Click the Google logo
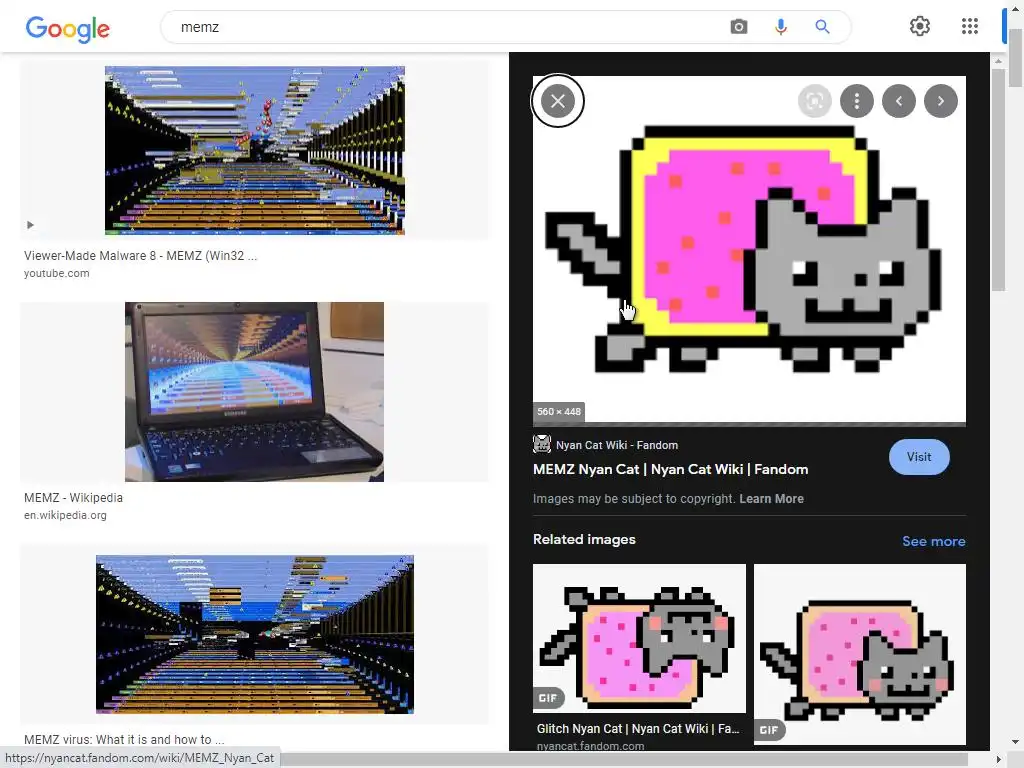The width and height of the screenshot is (1024, 768). click(67, 28)
